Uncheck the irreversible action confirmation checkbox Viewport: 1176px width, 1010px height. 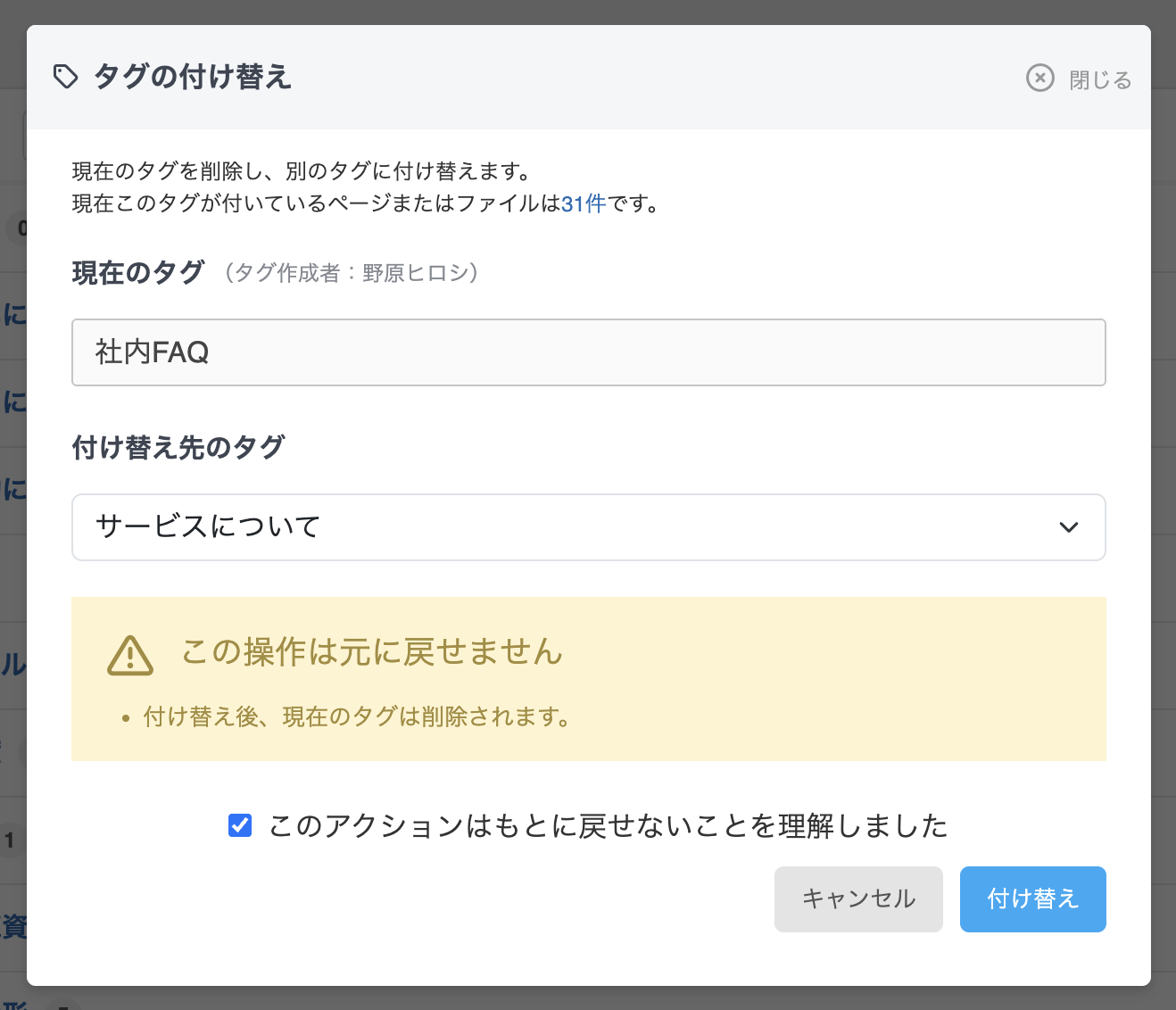pyautogui.click(x=240, y=825)
